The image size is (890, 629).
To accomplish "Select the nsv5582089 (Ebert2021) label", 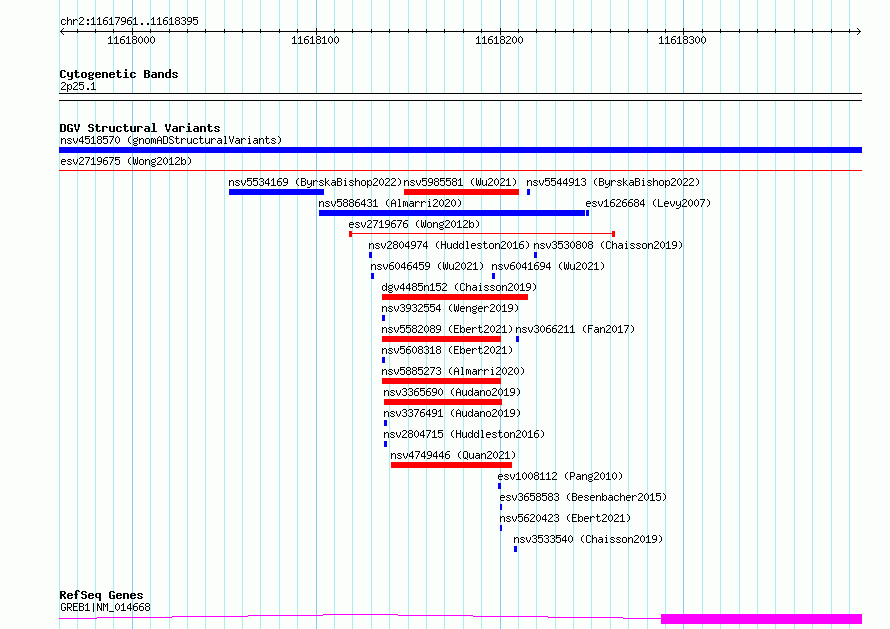I will 447,329.
